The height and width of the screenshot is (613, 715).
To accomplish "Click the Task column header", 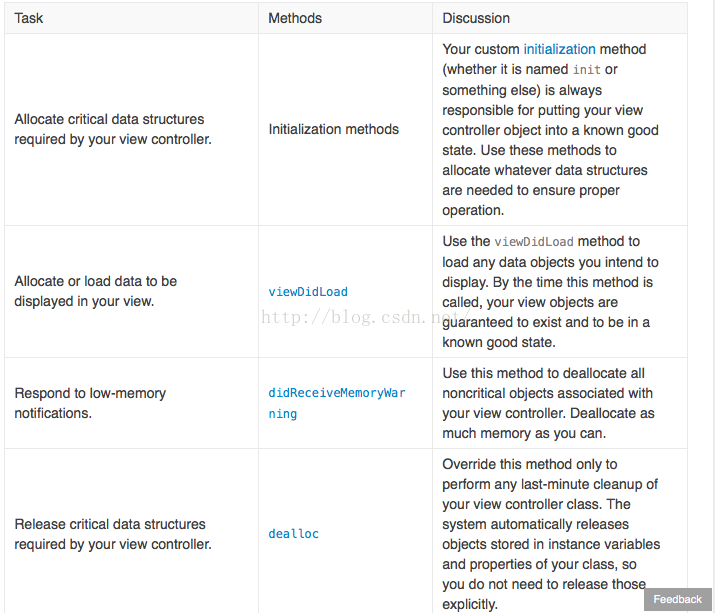I will 29,18.
